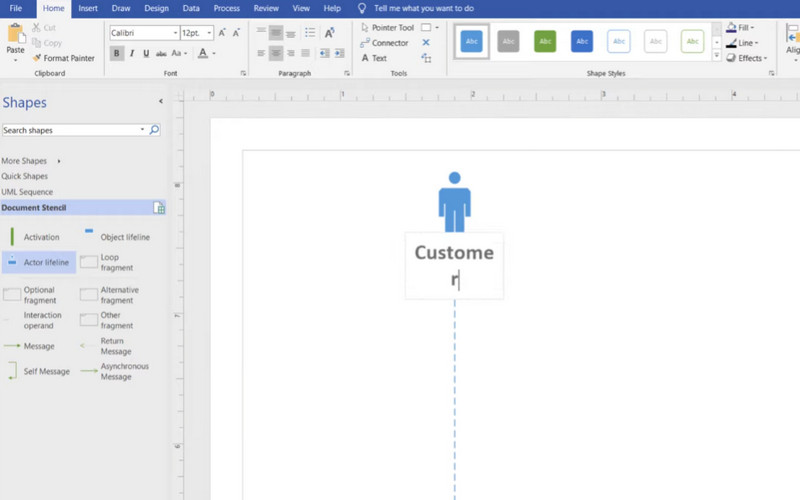800x500 pixels.
Task: Toggle center text alignment
Action: click(x=276, y=53)
